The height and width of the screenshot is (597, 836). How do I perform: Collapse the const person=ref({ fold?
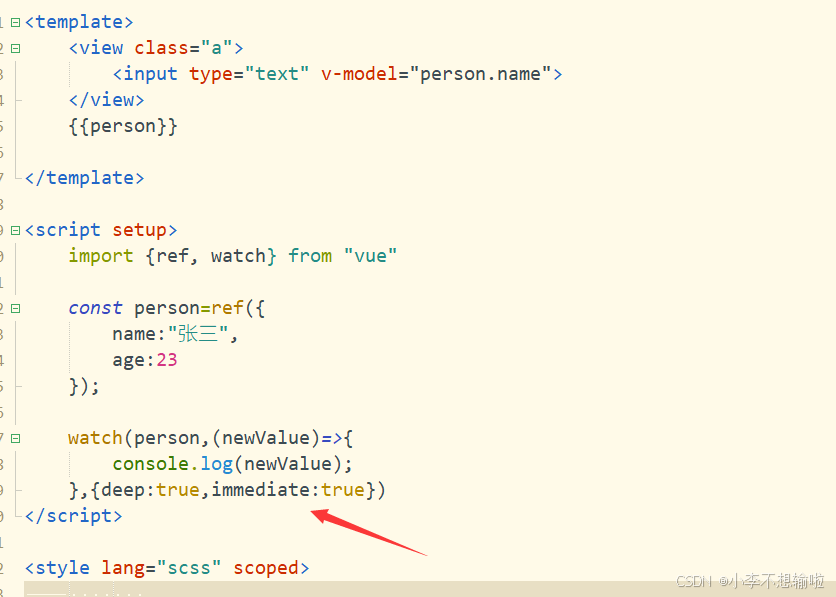(15, 309)
